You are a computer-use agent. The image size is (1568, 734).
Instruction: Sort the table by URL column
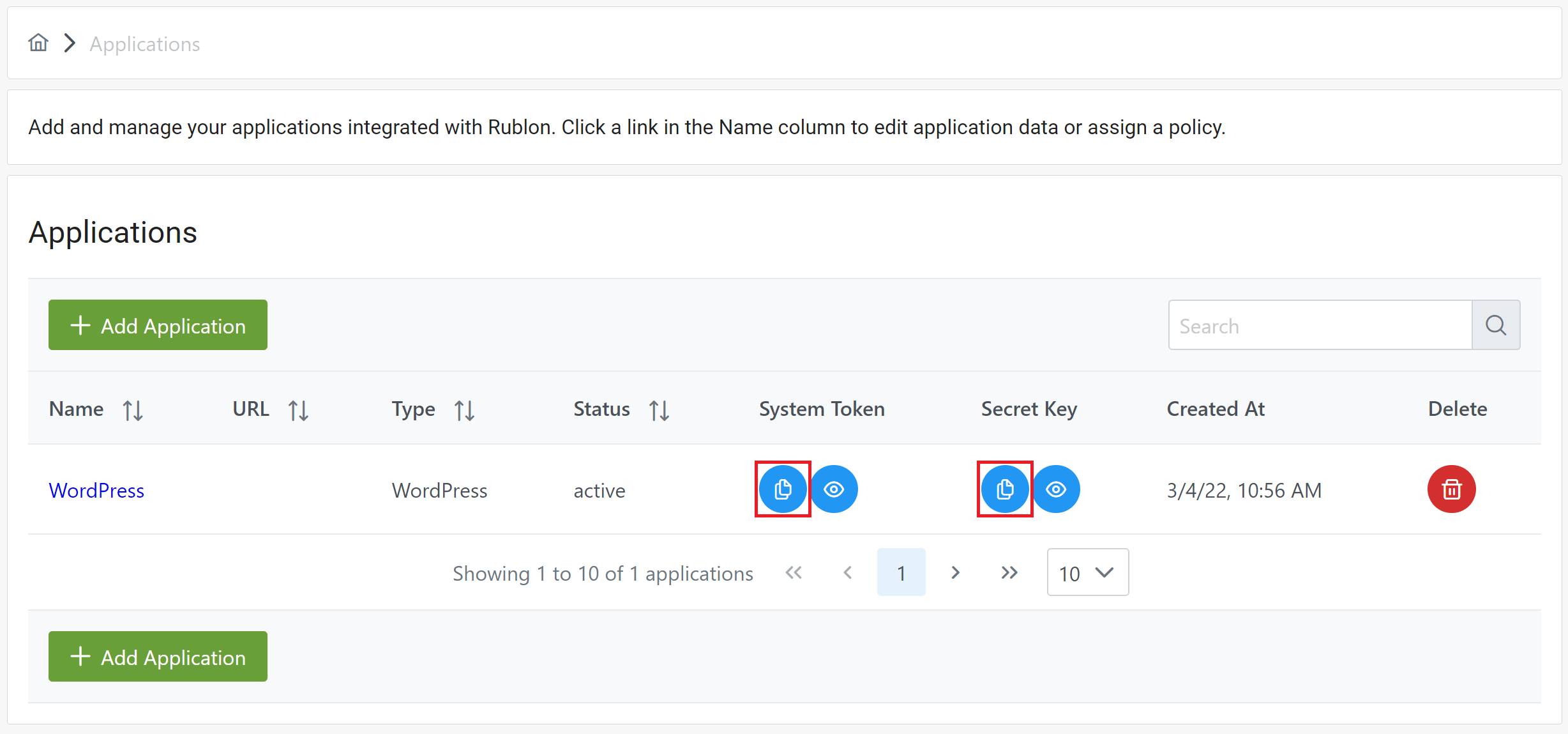(298, 410)
